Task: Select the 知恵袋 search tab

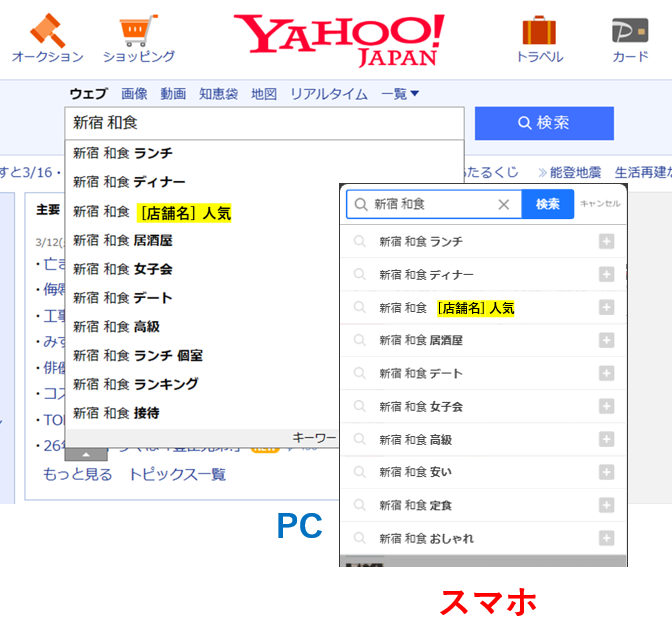Action: pos(218,94)
